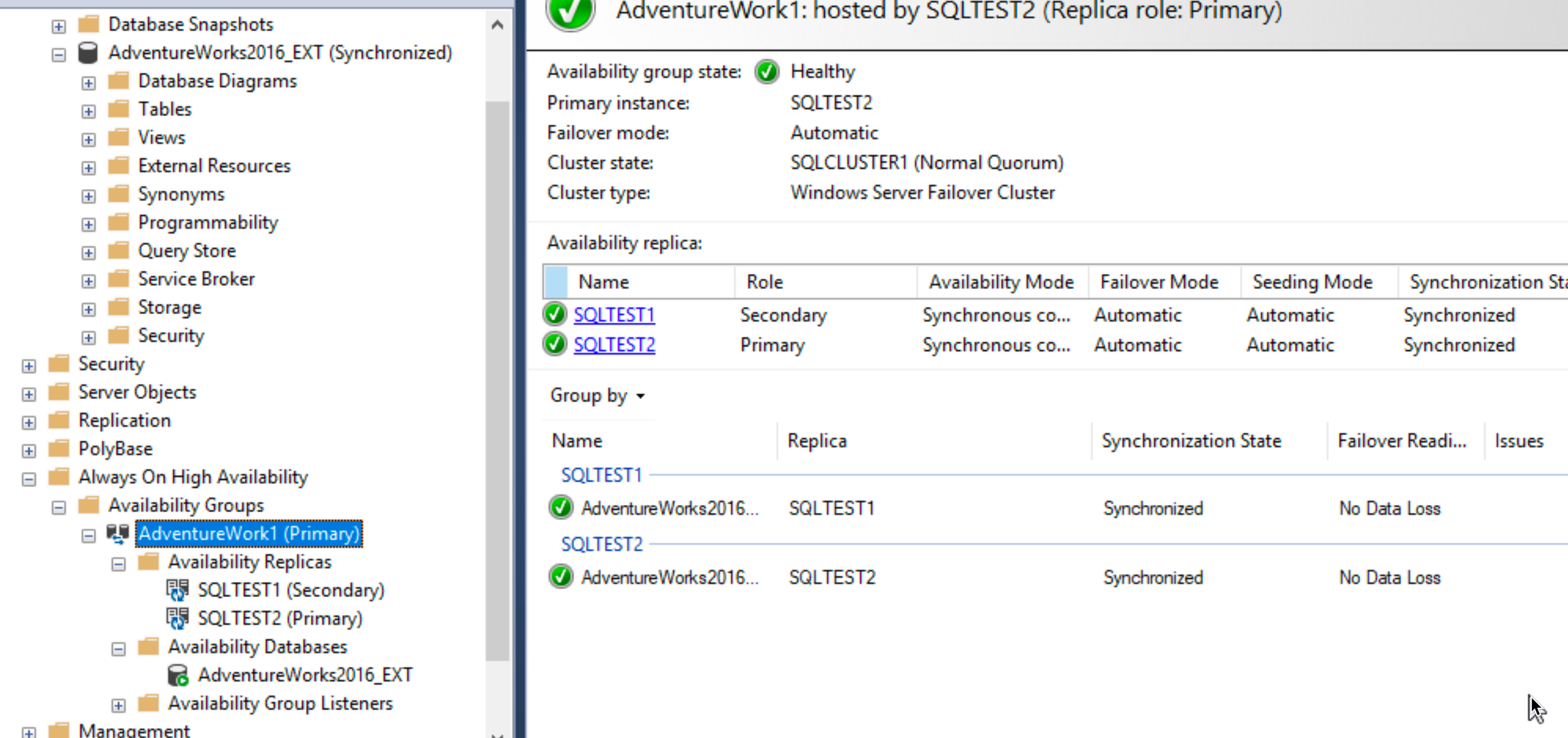Click the Query Store folder icon
Image resolution: width=1568 pixels, height=738 pixels.
click(119, 250)
